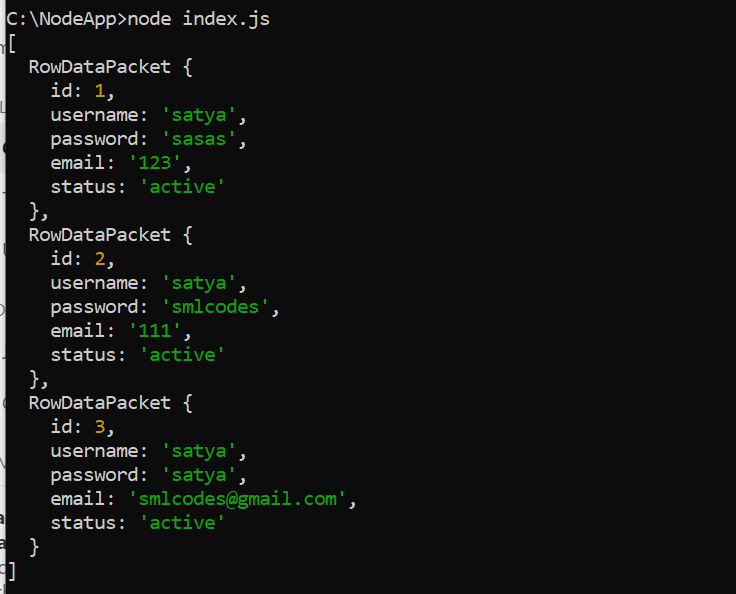This screenshot has height=594, width=736.
Task: Select the first RowDataPacket label
Action: pyautogui.click(x=100, y=67)
